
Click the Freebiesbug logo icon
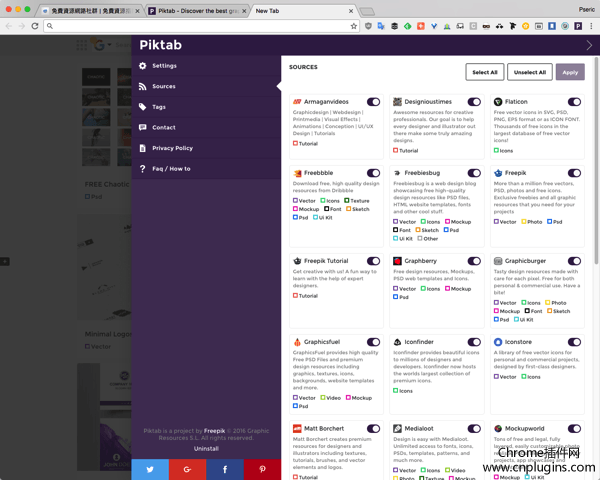(397, 173)
